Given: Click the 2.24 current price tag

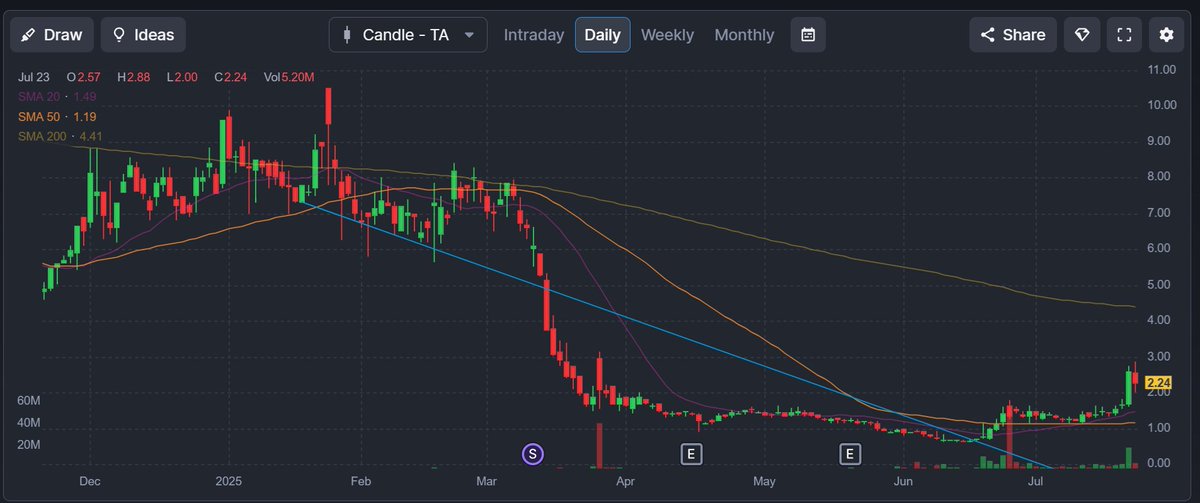Looking at the screenshot, I should 1158,383.
